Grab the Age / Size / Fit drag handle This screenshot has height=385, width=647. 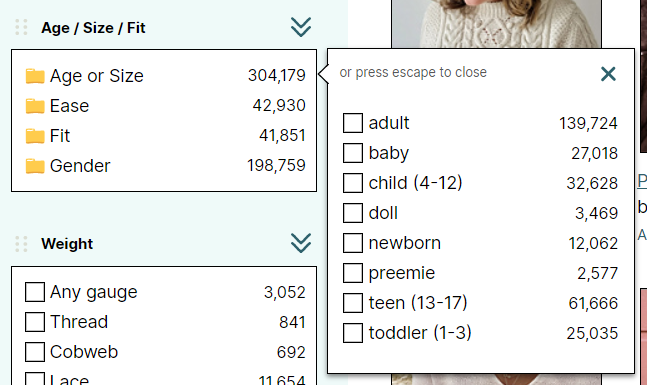(21, 28)
